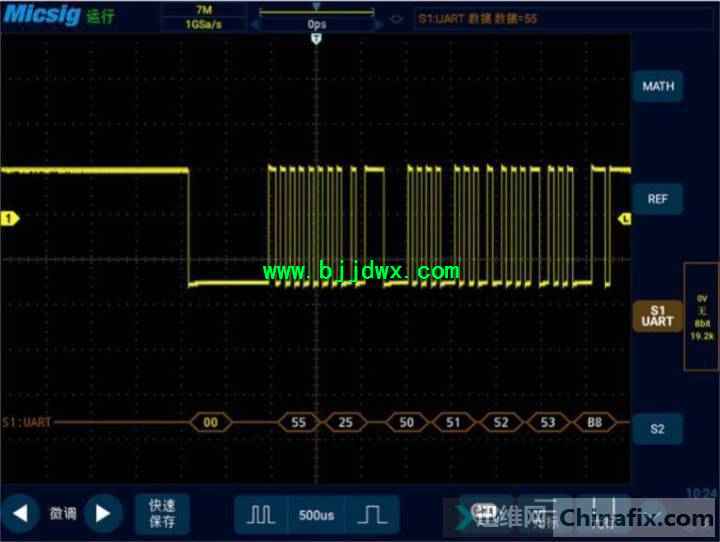Increase timebase with single-pulse icon
Screen dimensions: 720x542
point(373,514)
